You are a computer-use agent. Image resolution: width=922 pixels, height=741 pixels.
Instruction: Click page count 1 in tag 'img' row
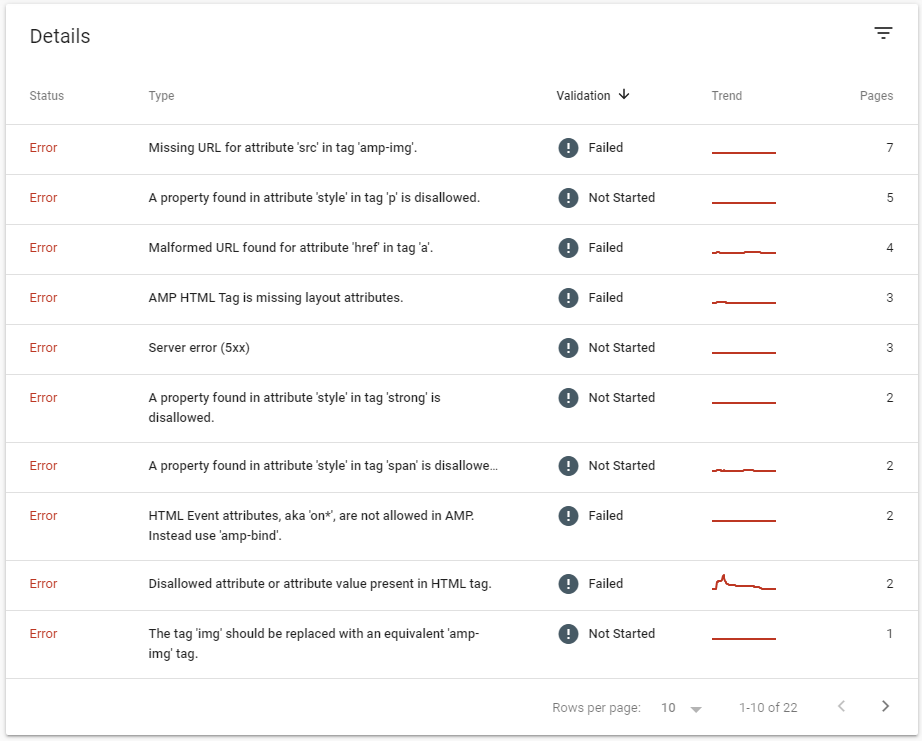[x=890, y=634]
